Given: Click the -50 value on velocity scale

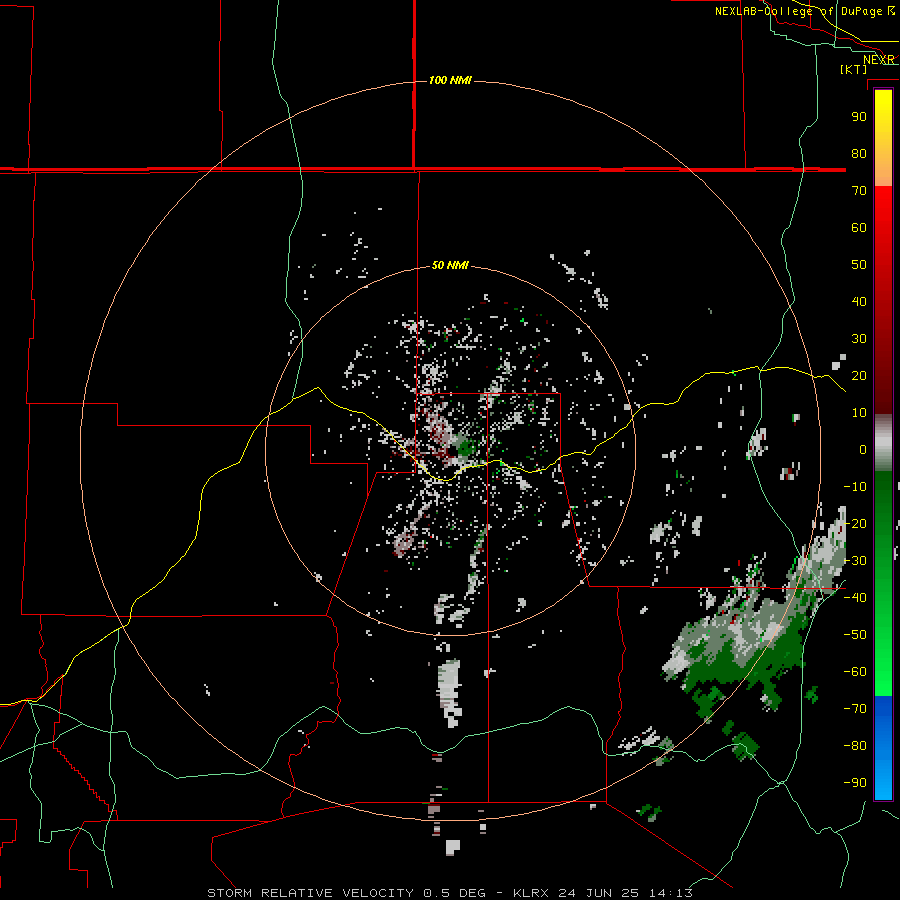Looking at the screenshot, I should (x=855, y=635).
